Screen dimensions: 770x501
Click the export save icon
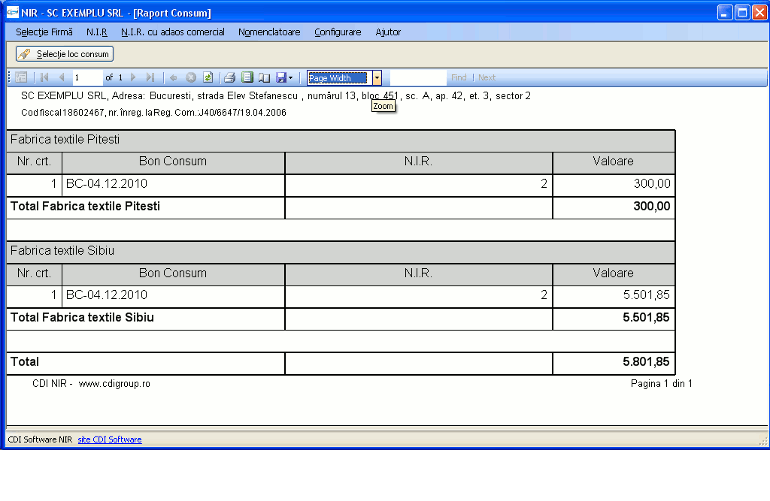pos(281,77)
